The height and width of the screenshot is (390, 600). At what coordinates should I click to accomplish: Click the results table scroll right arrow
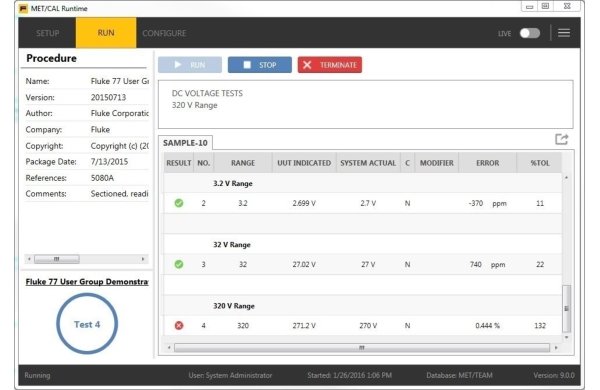[x=556, y=348]
